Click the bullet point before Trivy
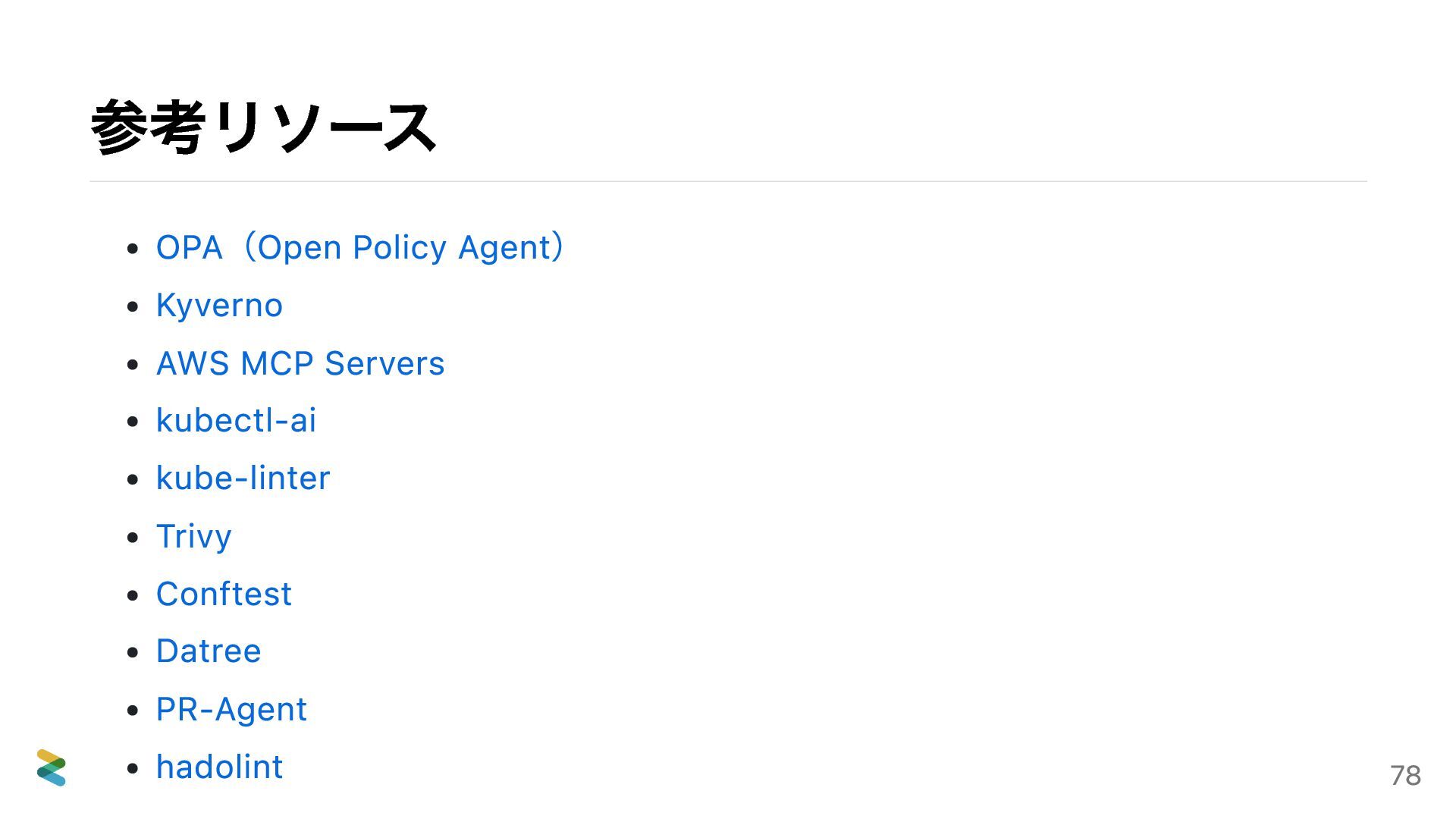 (133, 537)
